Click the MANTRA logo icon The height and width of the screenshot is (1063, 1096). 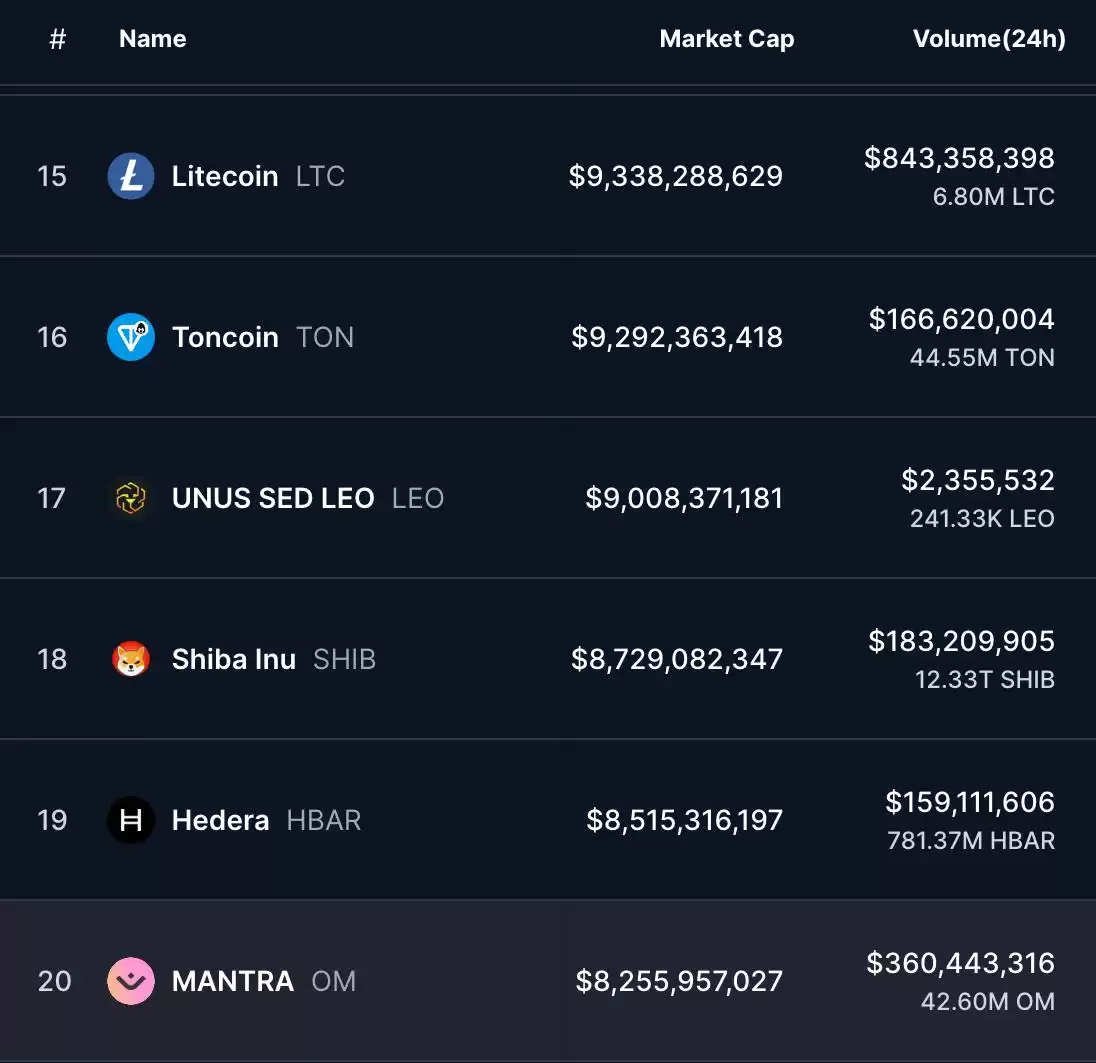pyautogui.click(x=131, y=981)
